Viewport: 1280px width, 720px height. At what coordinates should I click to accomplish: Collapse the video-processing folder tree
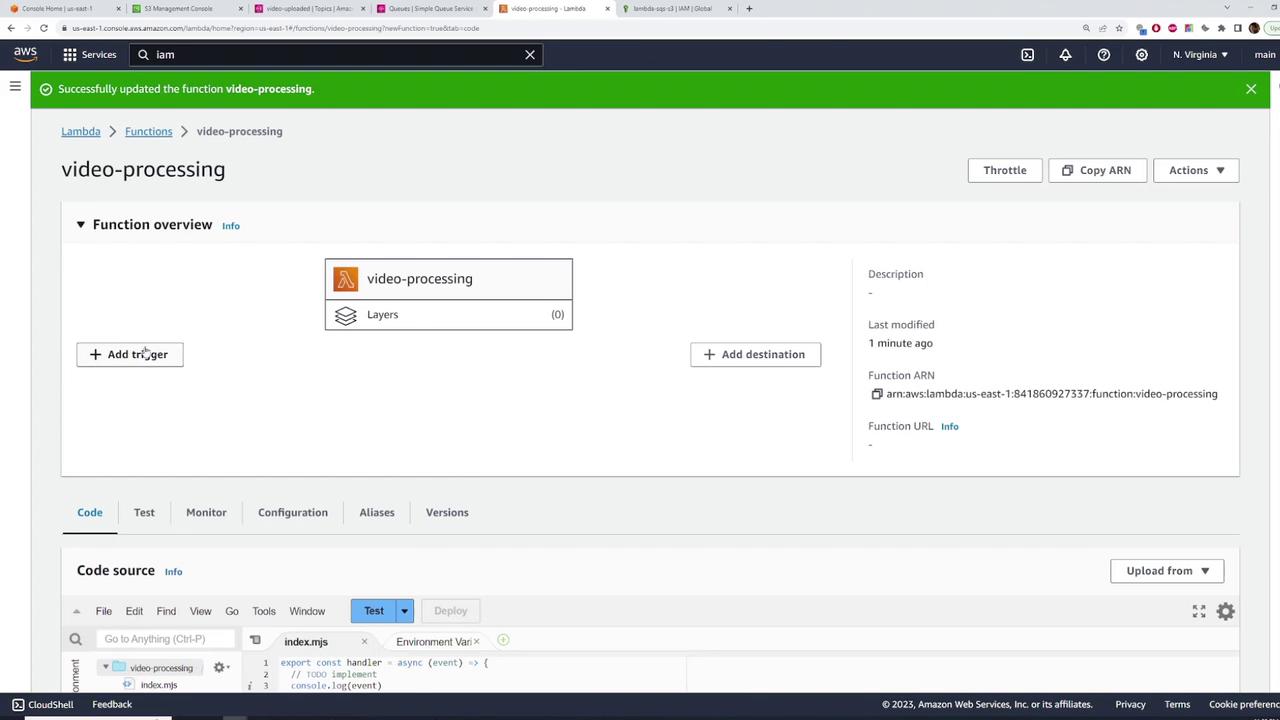pyautogui.click(x=105, y=667)
